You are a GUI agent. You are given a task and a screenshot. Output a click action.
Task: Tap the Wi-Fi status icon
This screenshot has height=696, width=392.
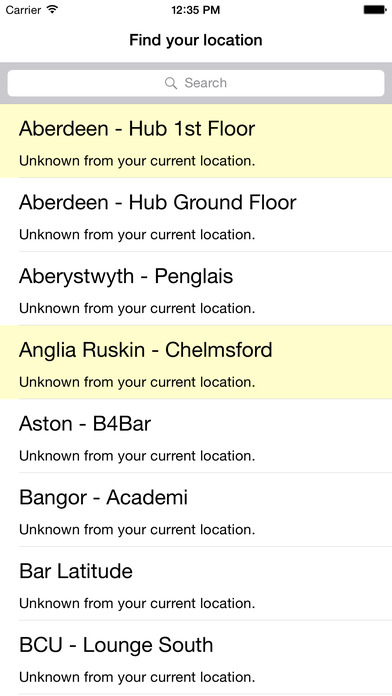52,10
